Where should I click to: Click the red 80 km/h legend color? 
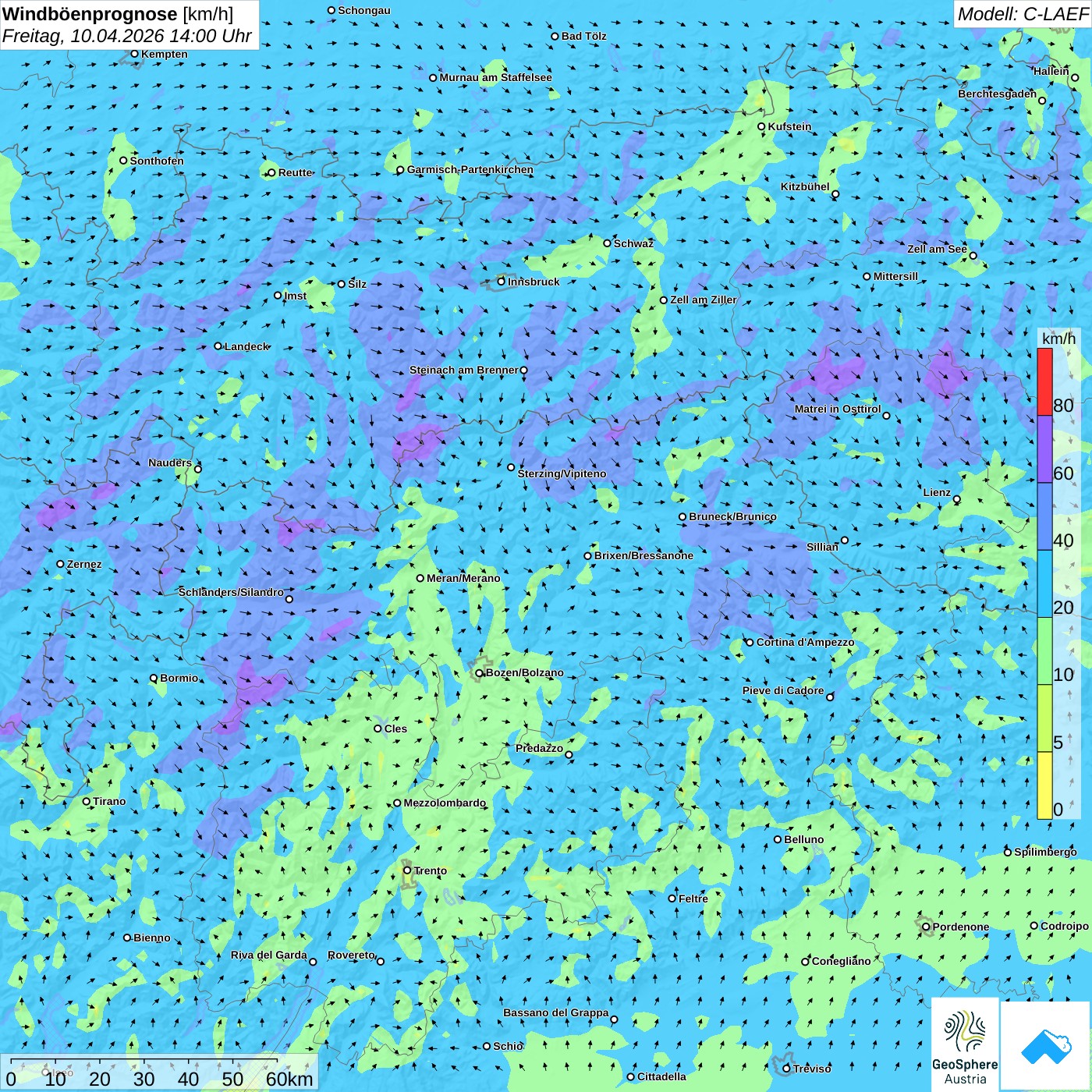click(x=1044, y=381)
